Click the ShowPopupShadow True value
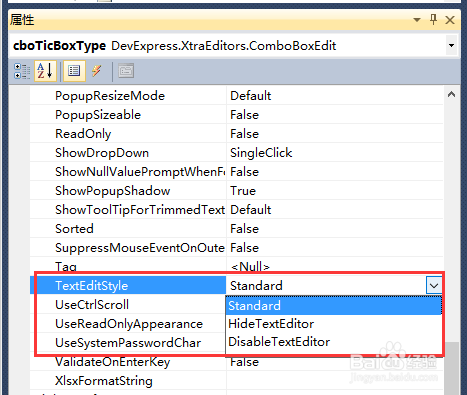This screenshot has height=395, width=467. coord(335,191)
